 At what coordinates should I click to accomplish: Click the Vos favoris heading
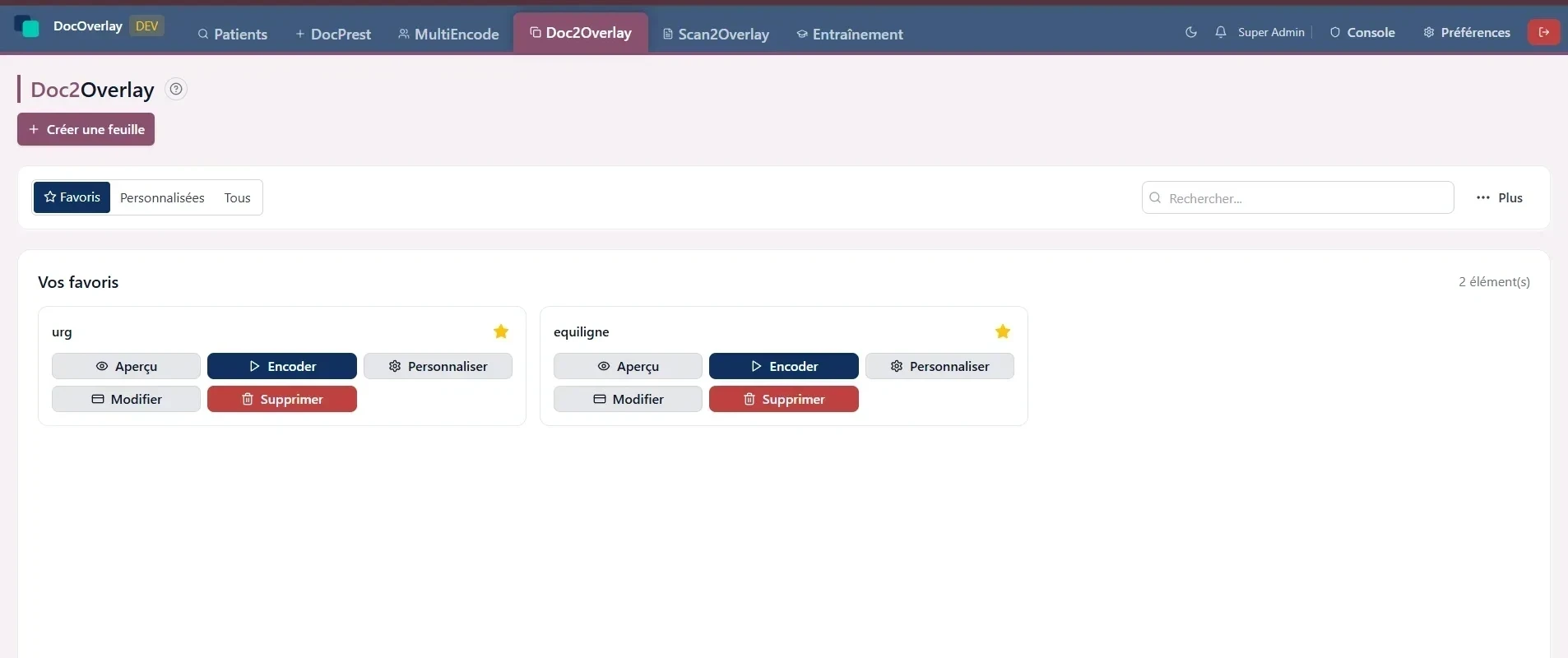click(x=78, y=282)
